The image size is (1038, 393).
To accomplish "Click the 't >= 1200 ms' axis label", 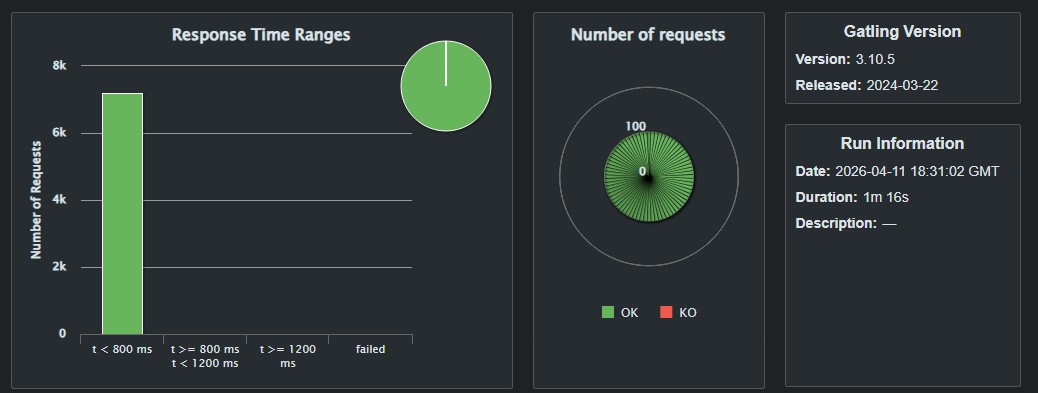I will 288,356.
